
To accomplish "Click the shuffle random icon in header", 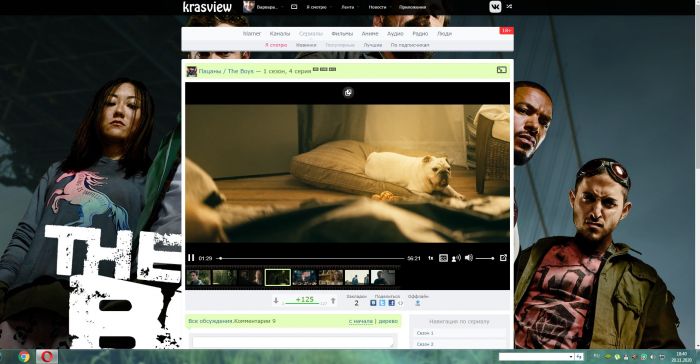I will (509, 7).
